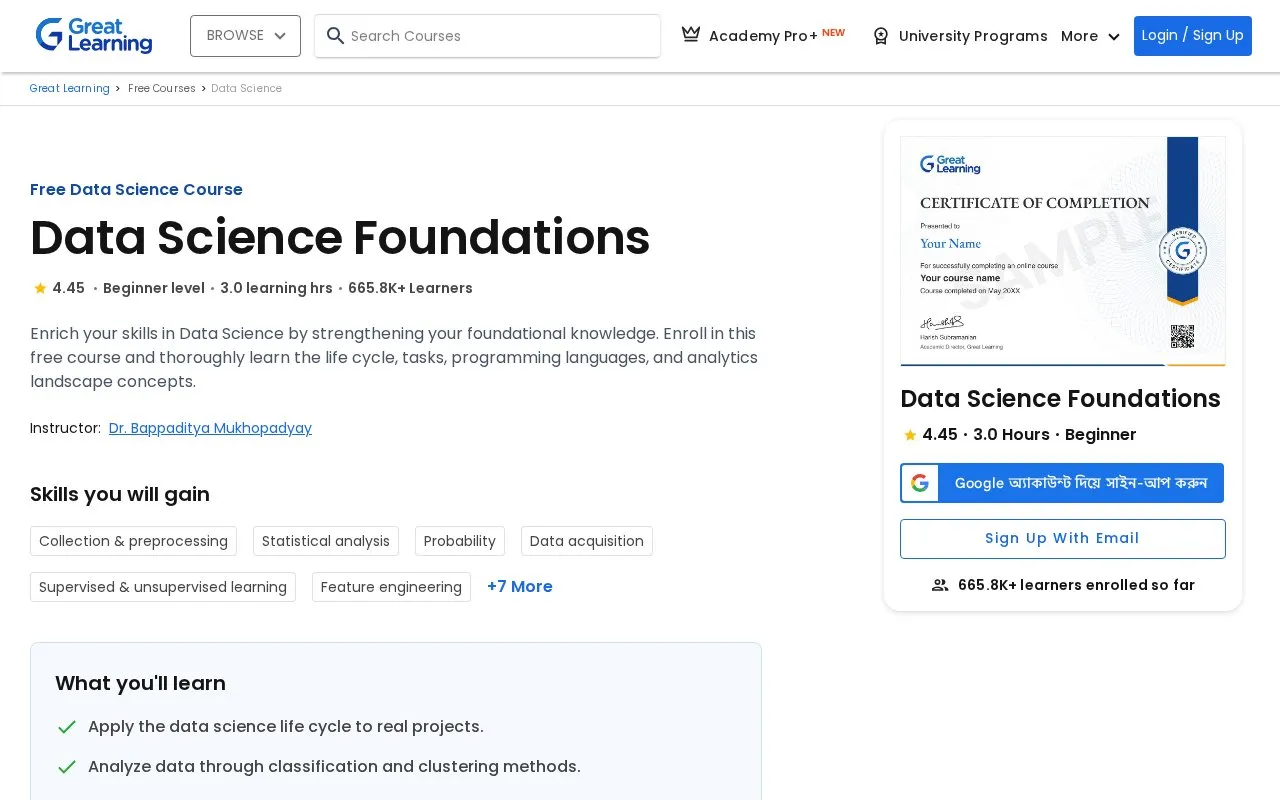The height and width of the screenshot is (800, 1280).
Task: Click Sign Up With Email button
Action: click(1062, 539)
